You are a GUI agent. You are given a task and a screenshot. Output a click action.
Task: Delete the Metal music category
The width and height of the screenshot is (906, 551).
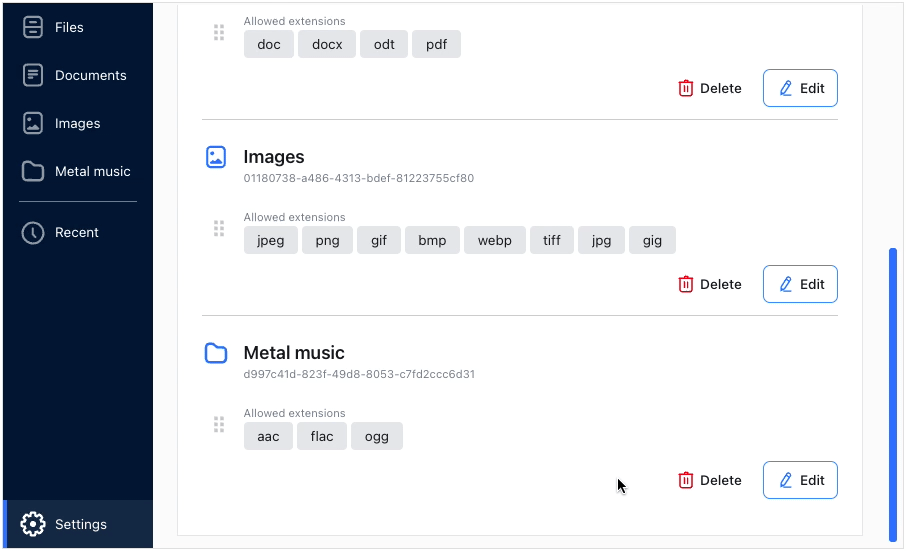click(x=710, y=480)
